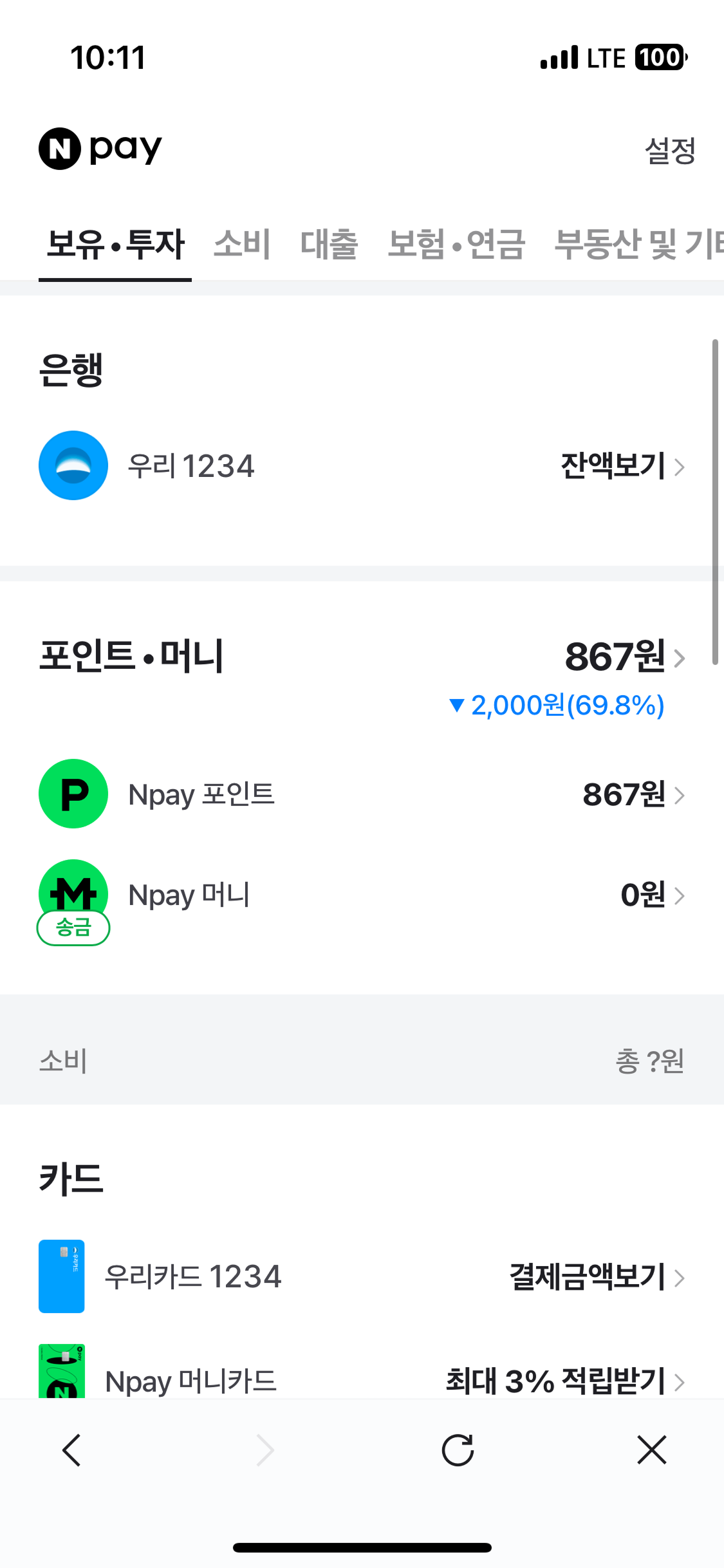Open Npay 포인트 867원 details chevron
Image resolution: width=724 pixels, height=1568 pixels.
[678, 796]
